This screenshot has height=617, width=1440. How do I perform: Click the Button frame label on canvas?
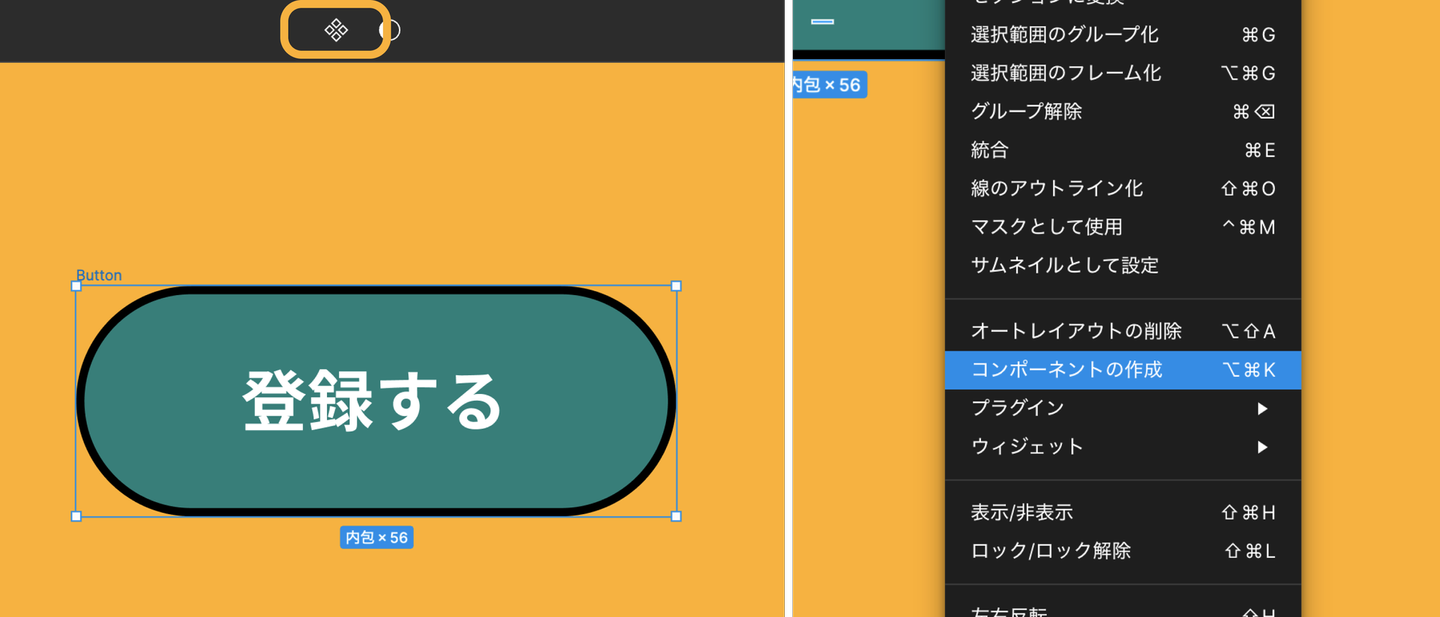[99, 275]
